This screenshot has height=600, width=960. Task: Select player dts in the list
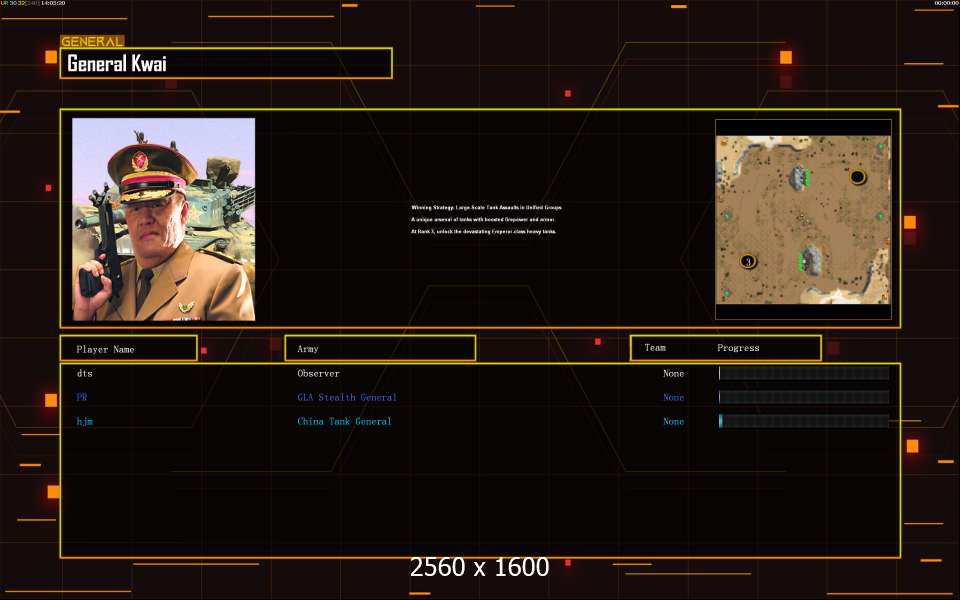[x=85, y=373]
